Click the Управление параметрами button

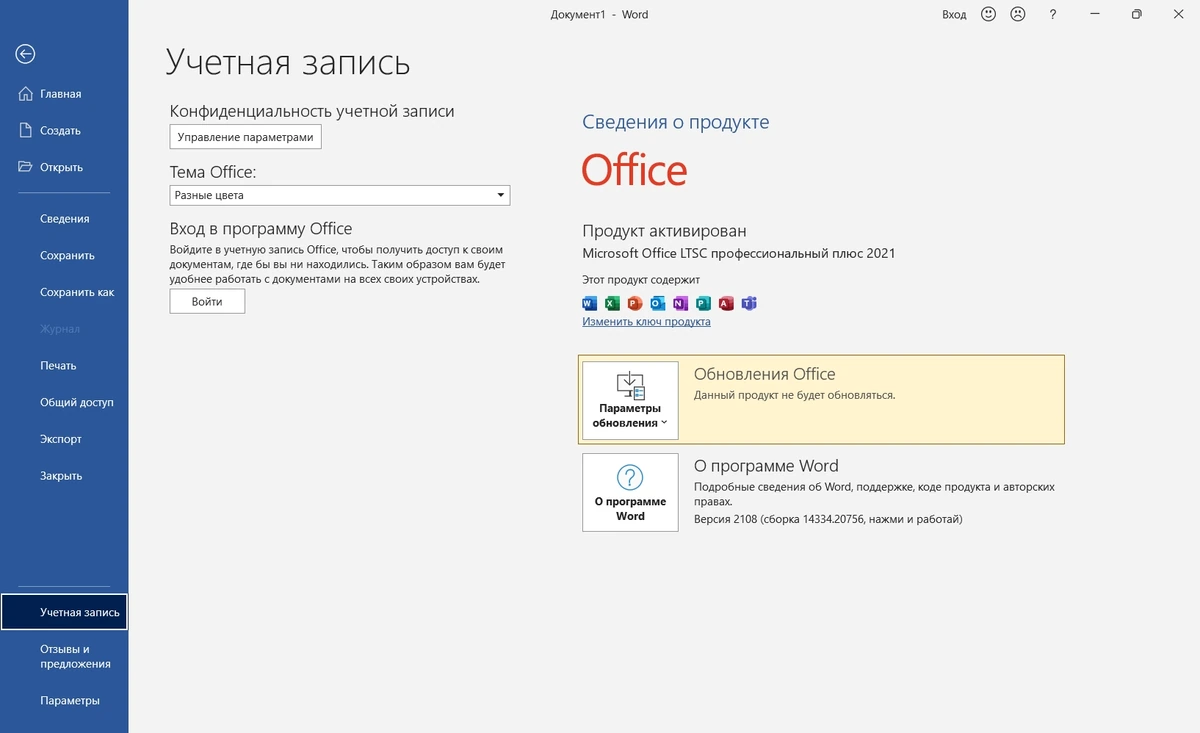point(245,137)
